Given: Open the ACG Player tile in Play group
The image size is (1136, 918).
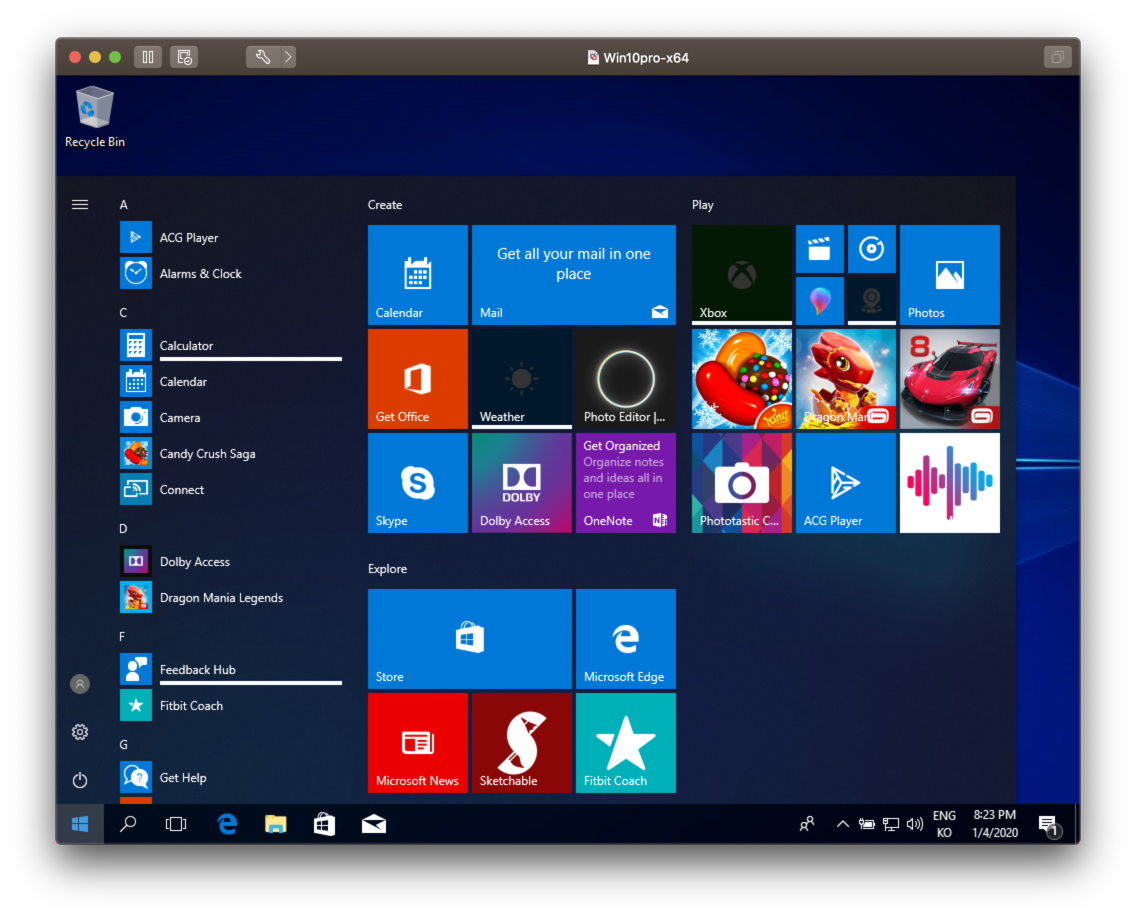Looking at the screenshot, I should (x=845, y=483).
